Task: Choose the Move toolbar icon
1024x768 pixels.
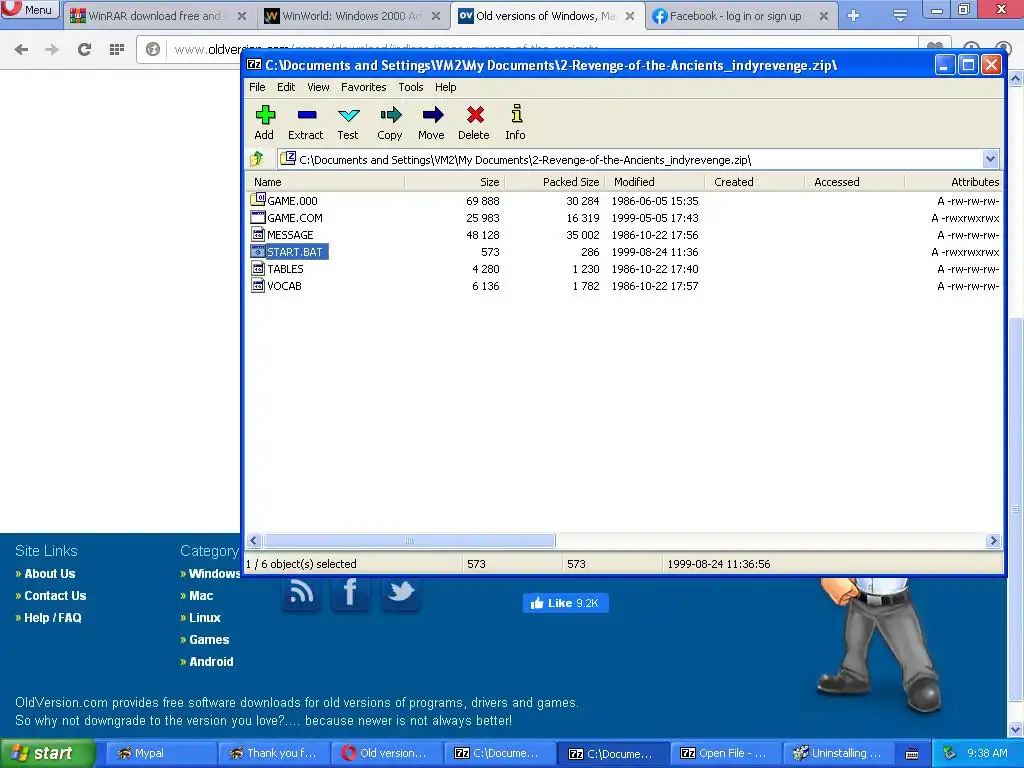Action: pos(432,116)
